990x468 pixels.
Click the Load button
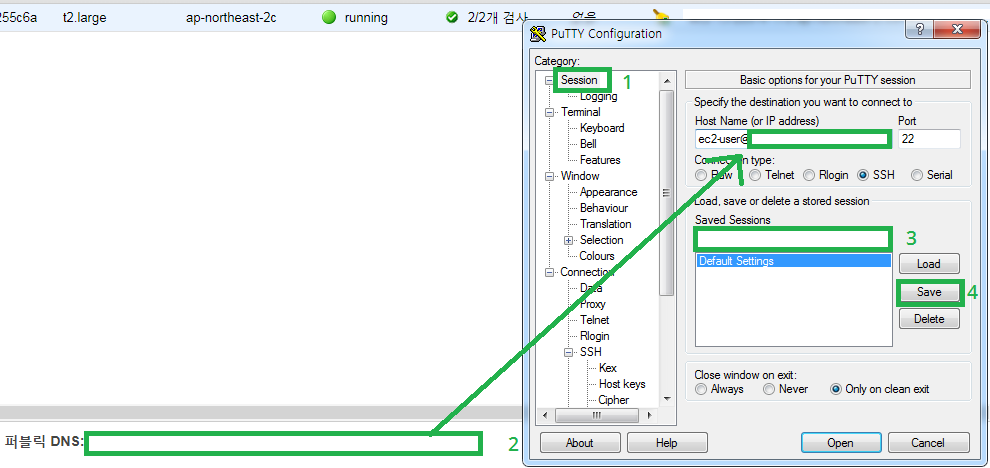[929, 264]
